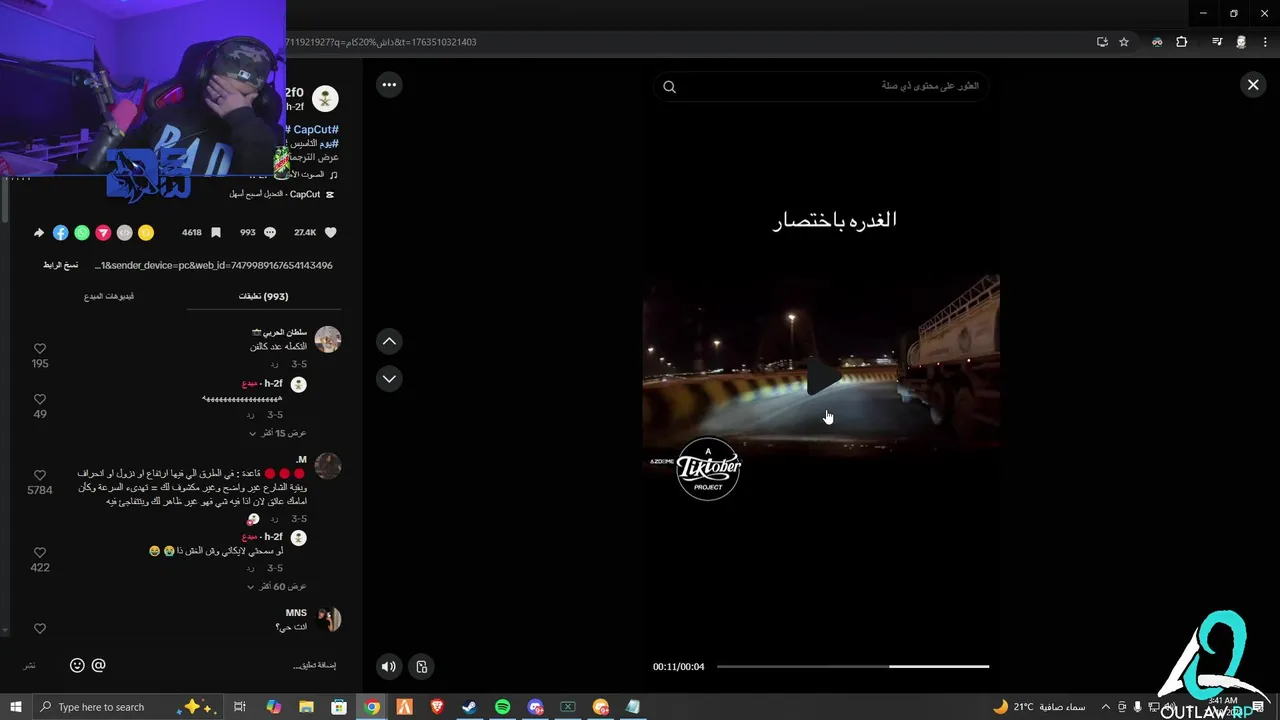Expand 15 more replies
The image size is (1280, 720).
(277, 433)
